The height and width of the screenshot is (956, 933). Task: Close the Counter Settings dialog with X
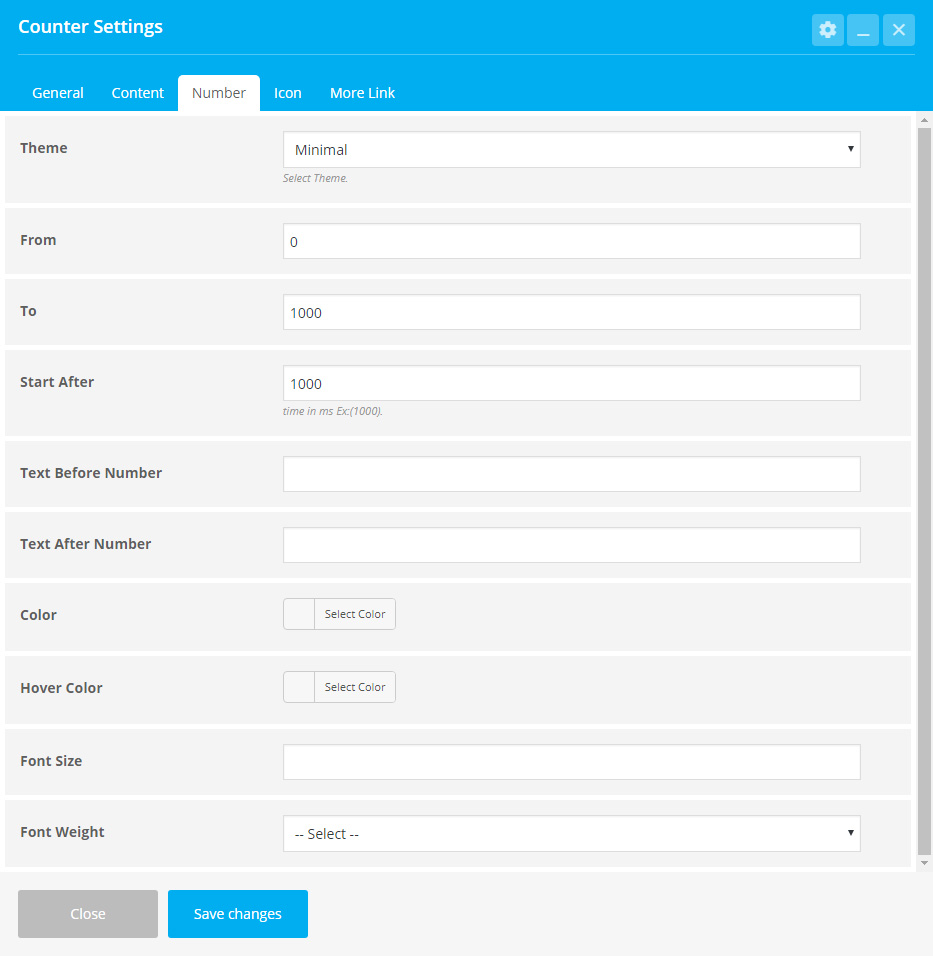tap(899, 30)
